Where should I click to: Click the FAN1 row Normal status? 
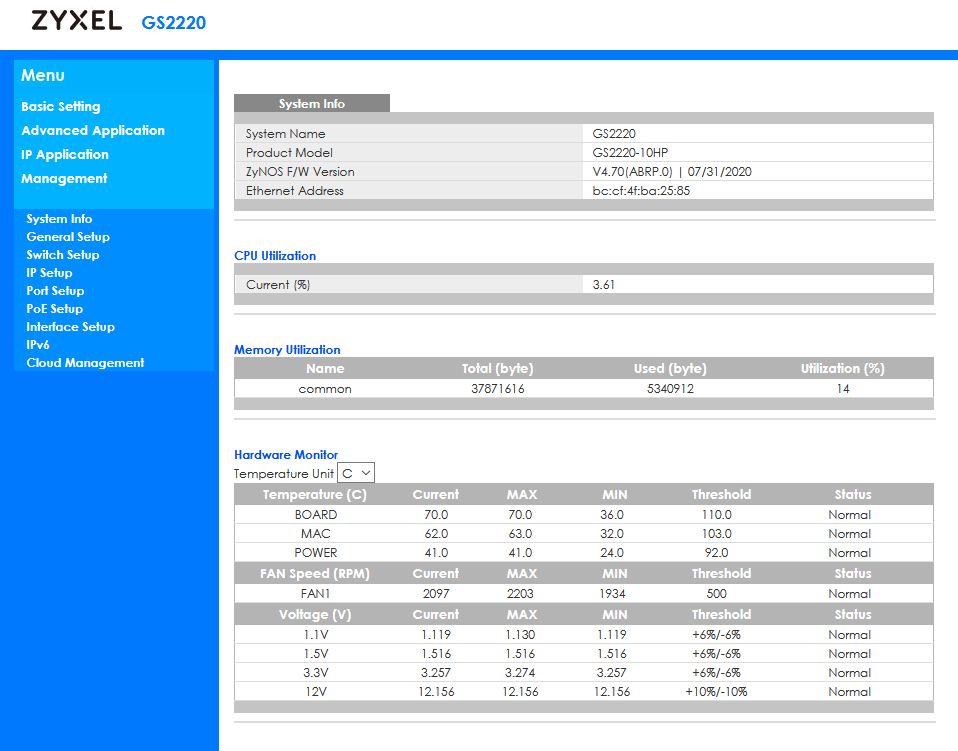coord(849,593)
